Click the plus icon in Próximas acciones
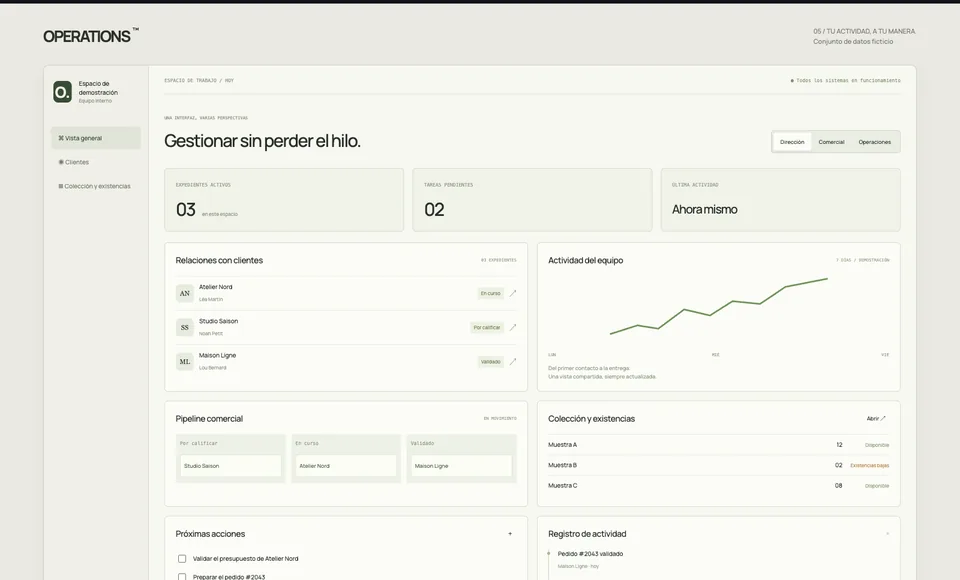The height and width of the screenshot is (580, 960). (510, 534)
